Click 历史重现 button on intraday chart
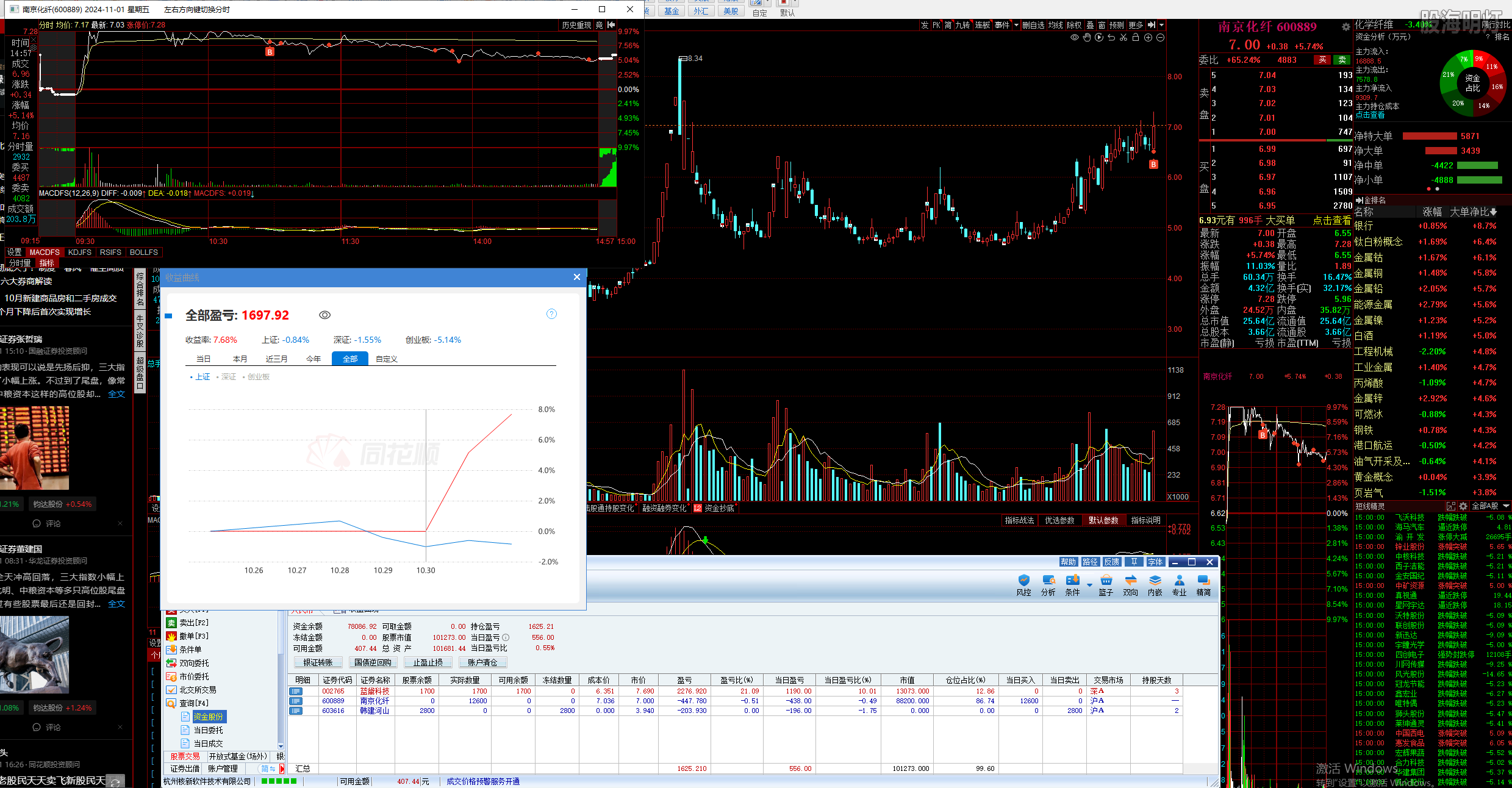The height and width of the screenshot is (788, 1512). (576, 25)
